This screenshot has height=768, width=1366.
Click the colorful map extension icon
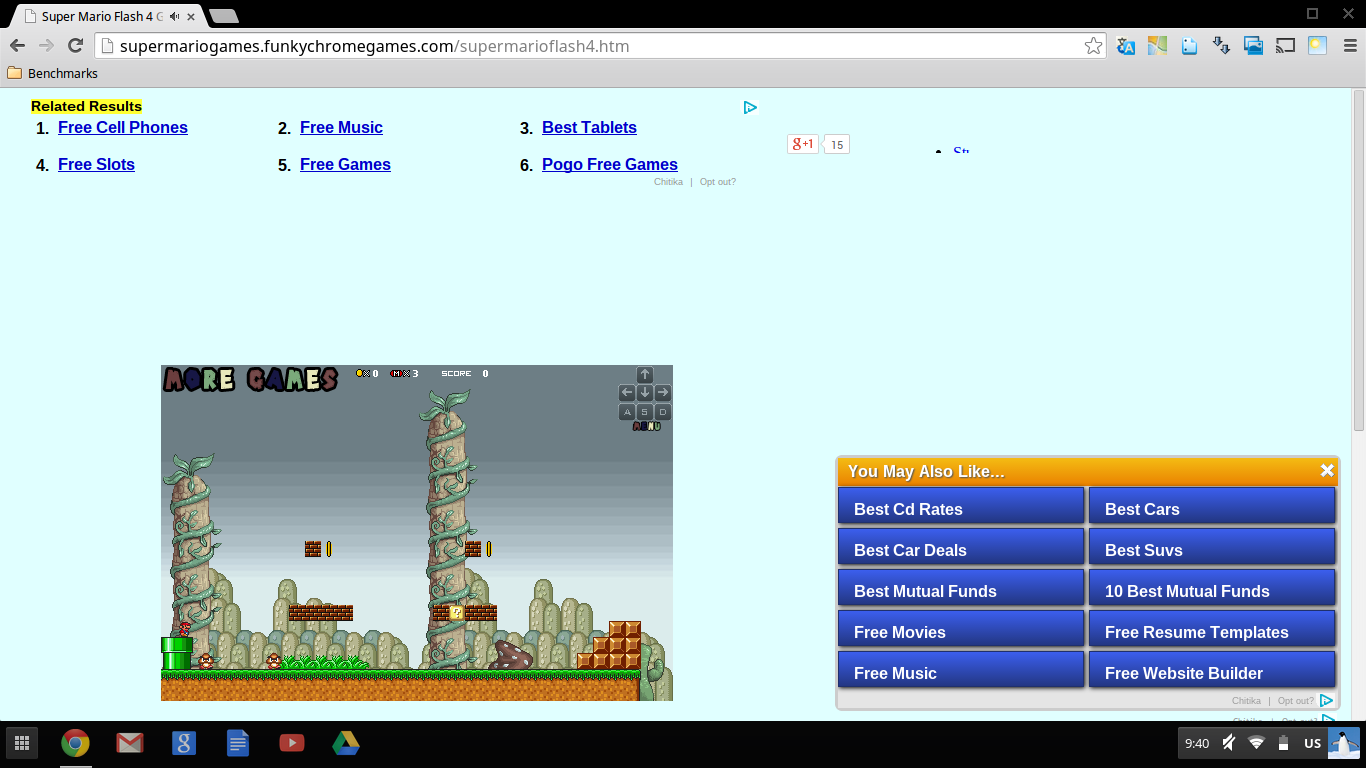coord(1157,46)
